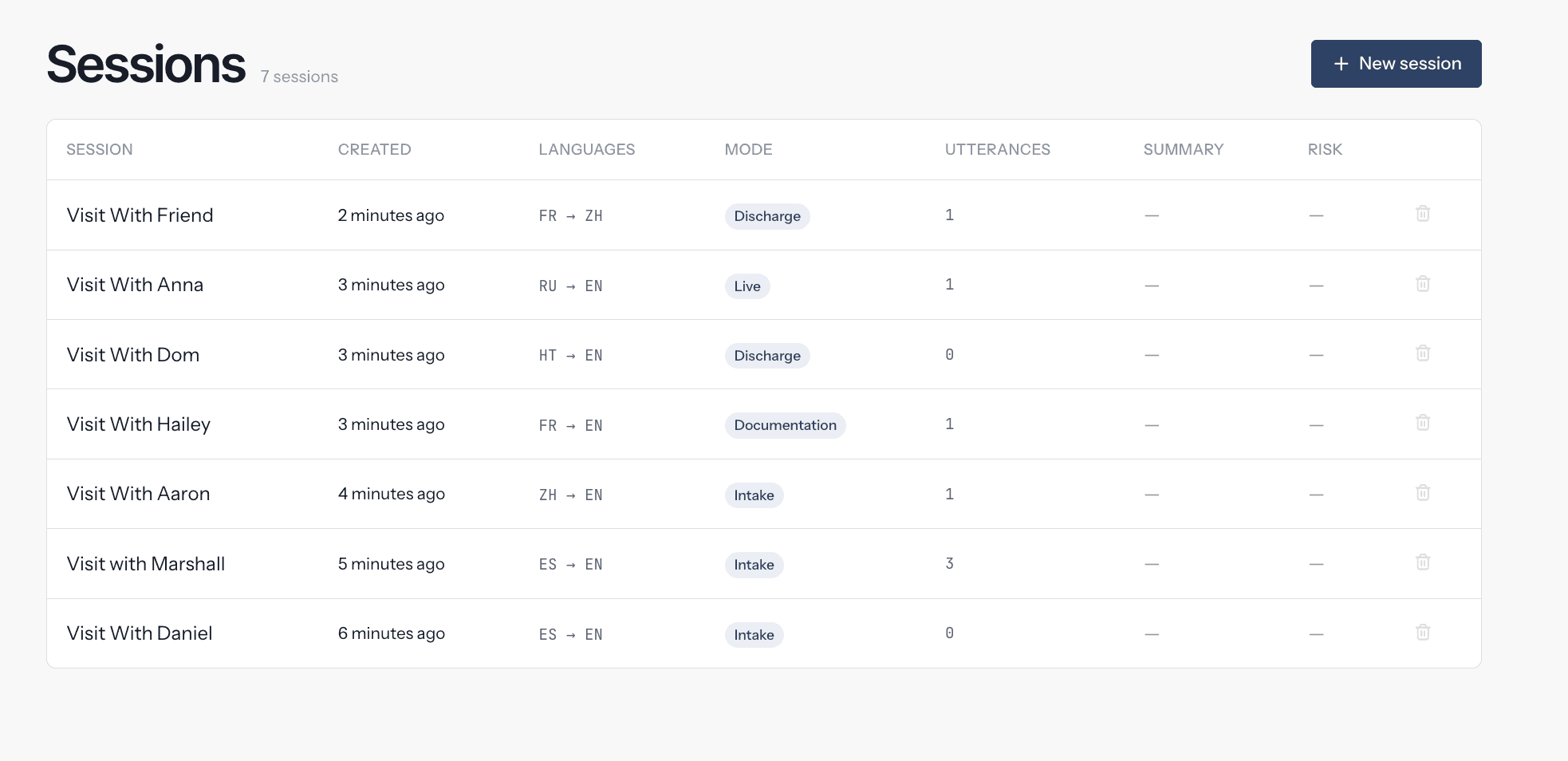This screenshot has height=761, width=1568.
Task: Delete the Visit with Marshall session
Action: pos(1423,562)
